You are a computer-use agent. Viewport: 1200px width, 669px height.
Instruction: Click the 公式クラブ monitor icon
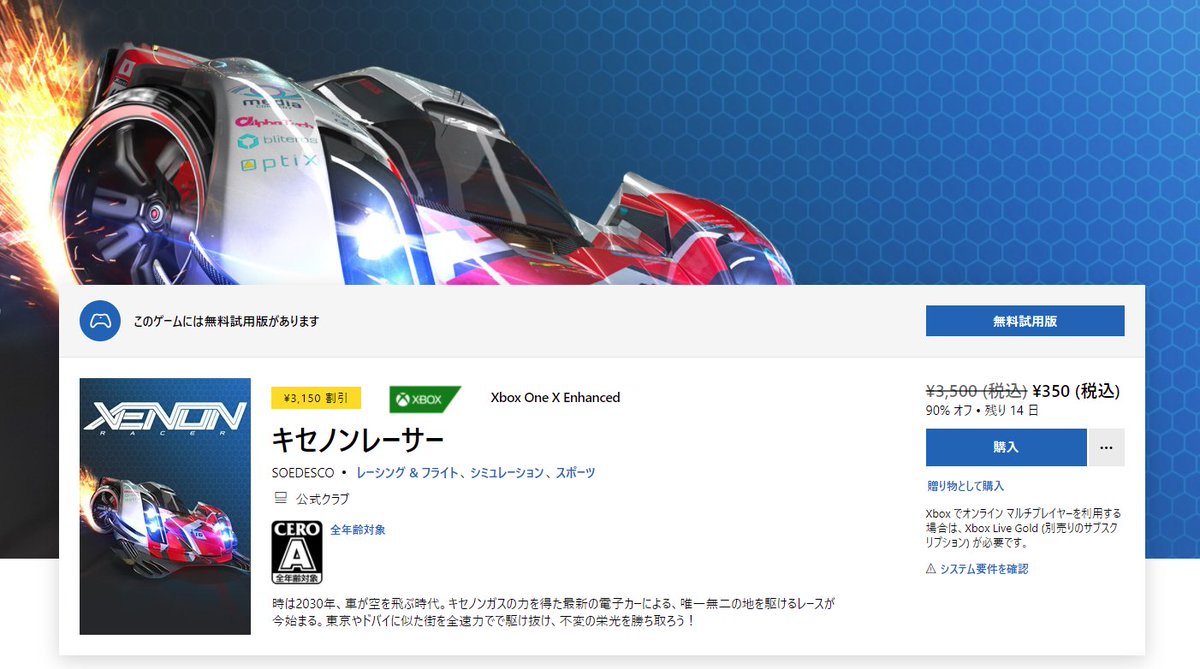pyautogui.click(x=279, y=498)
